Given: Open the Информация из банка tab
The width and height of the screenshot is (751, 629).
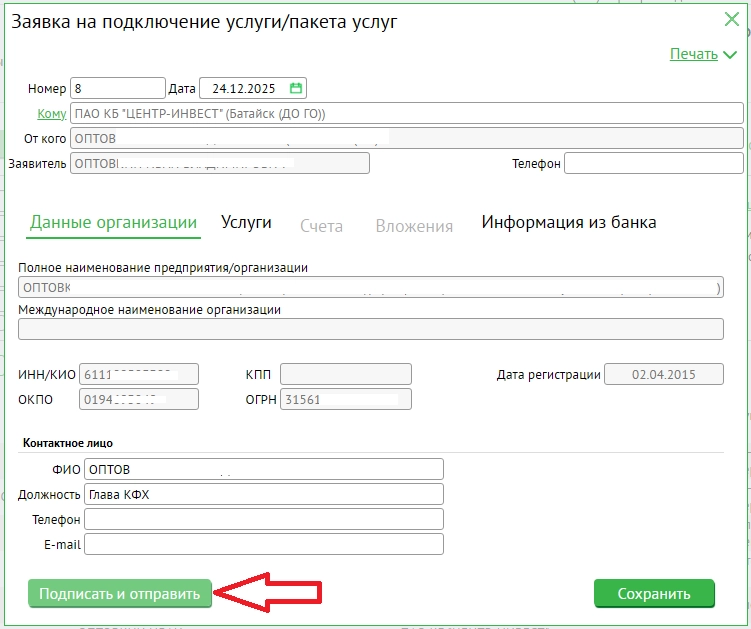Looking at the screenshot, I should tap(569, 222).
